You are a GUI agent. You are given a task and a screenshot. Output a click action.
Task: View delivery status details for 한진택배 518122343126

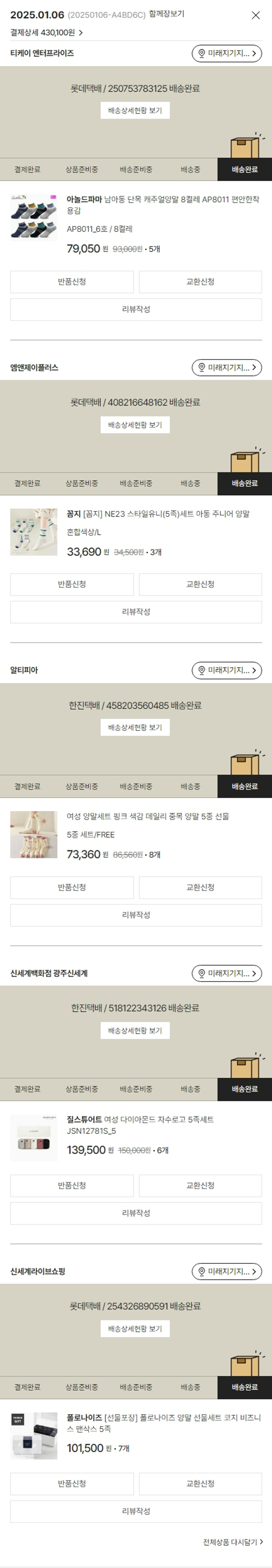135,1031
